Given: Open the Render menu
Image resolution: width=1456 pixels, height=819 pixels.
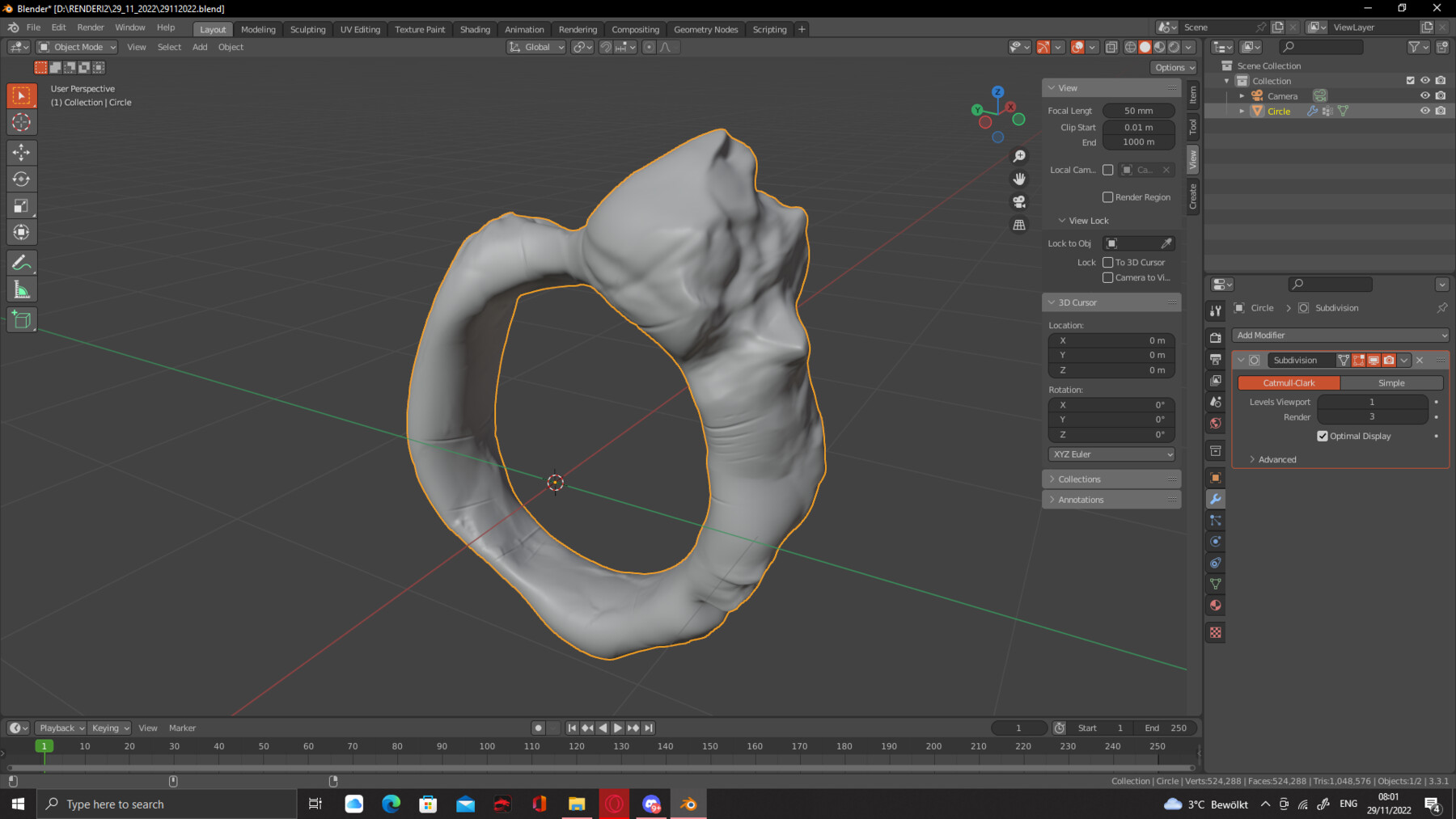Looking at the screenshot, I should point(90,27).
